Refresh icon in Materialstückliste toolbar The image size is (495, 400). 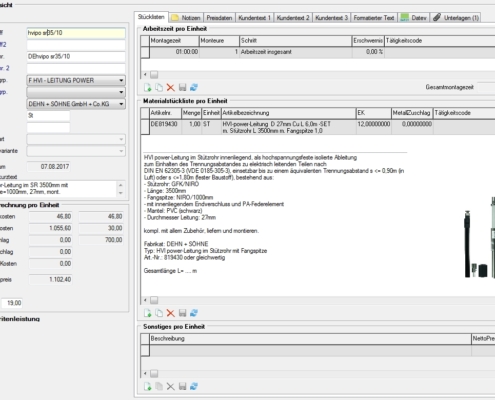[194, 313]
